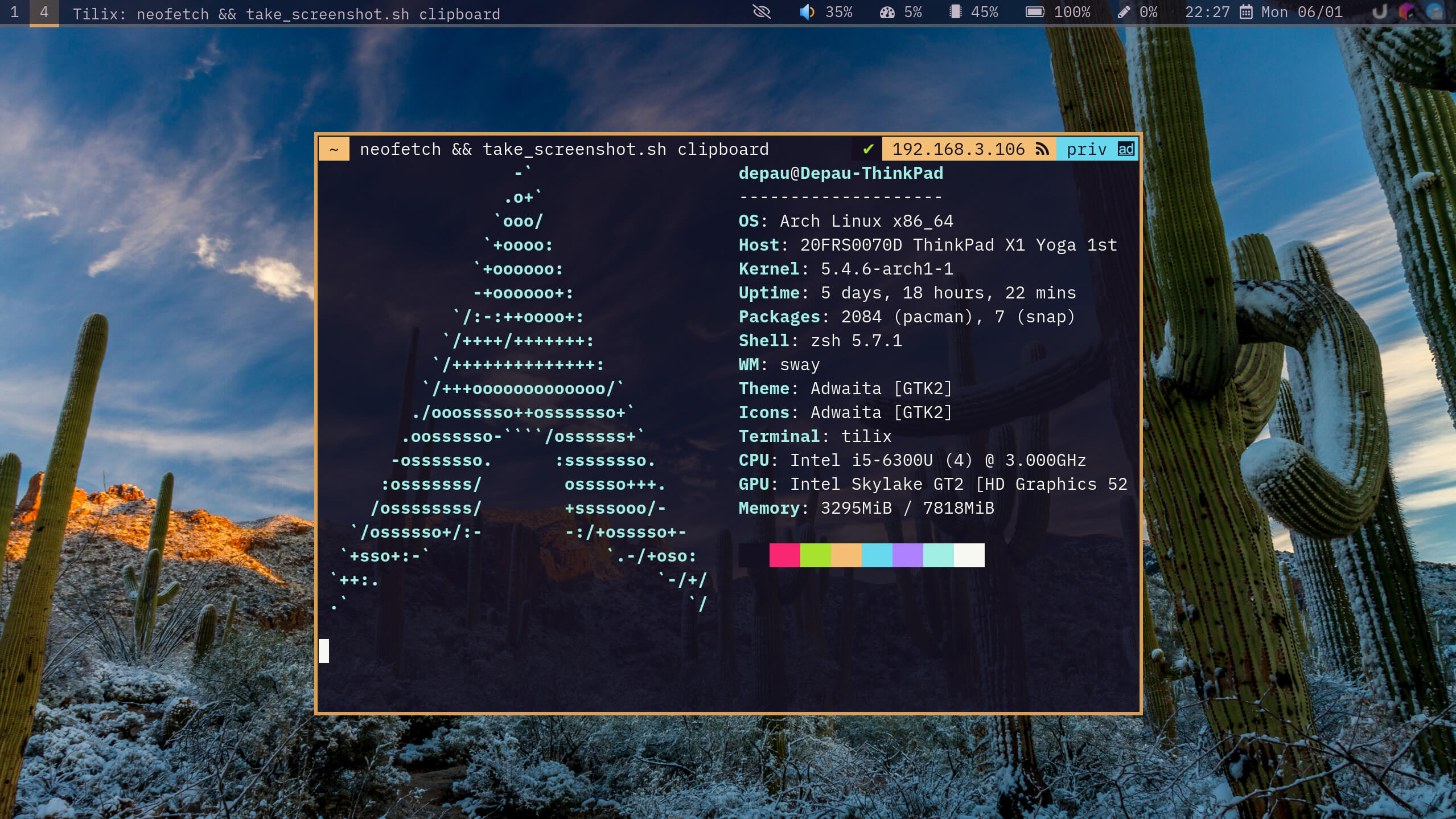Click the CPU: Intel i5-6300U line
This screenshot has width=1456, height=819.
[x=912, y=460]
